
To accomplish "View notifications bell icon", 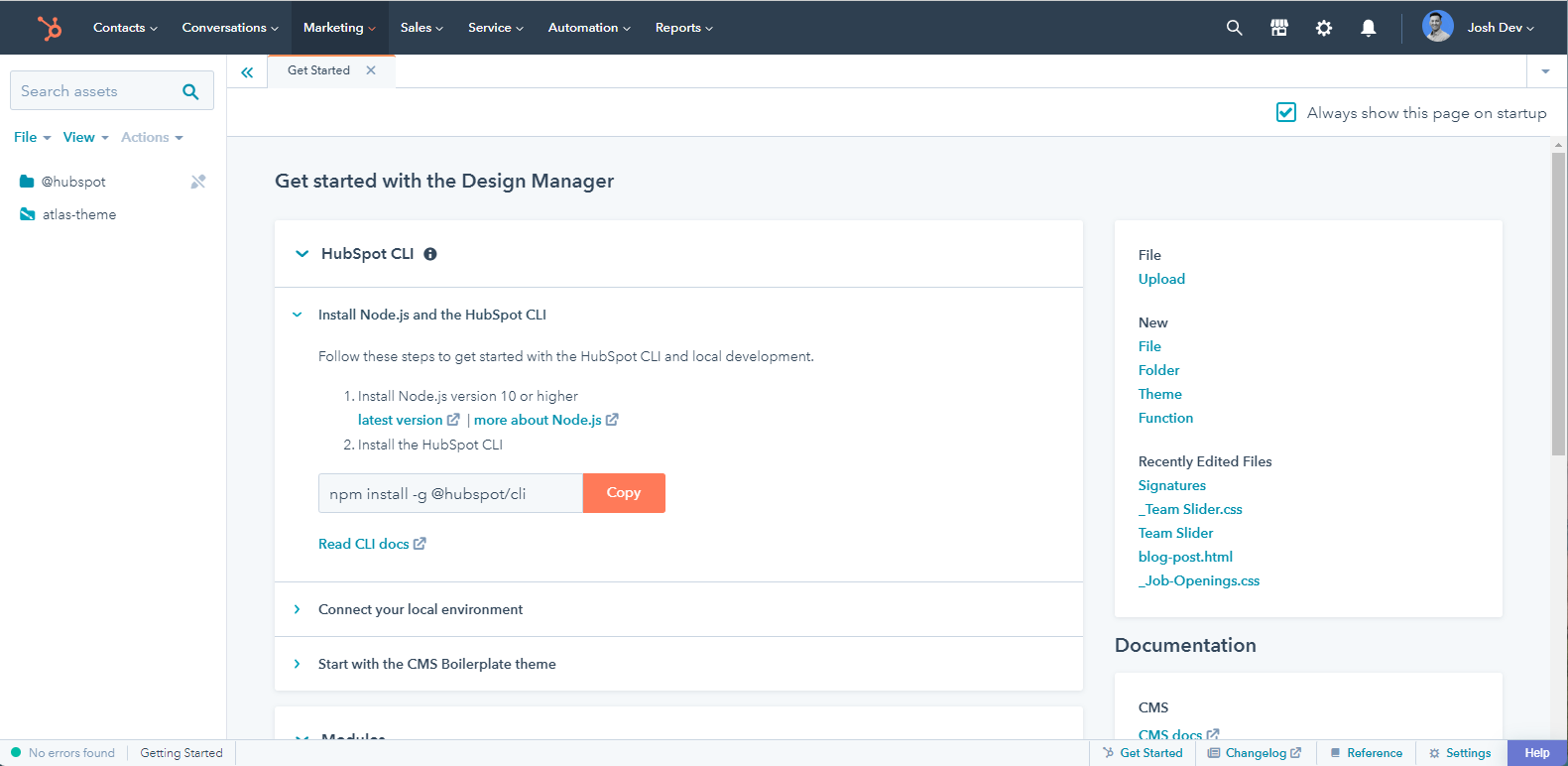I will tap(1369, 28).
